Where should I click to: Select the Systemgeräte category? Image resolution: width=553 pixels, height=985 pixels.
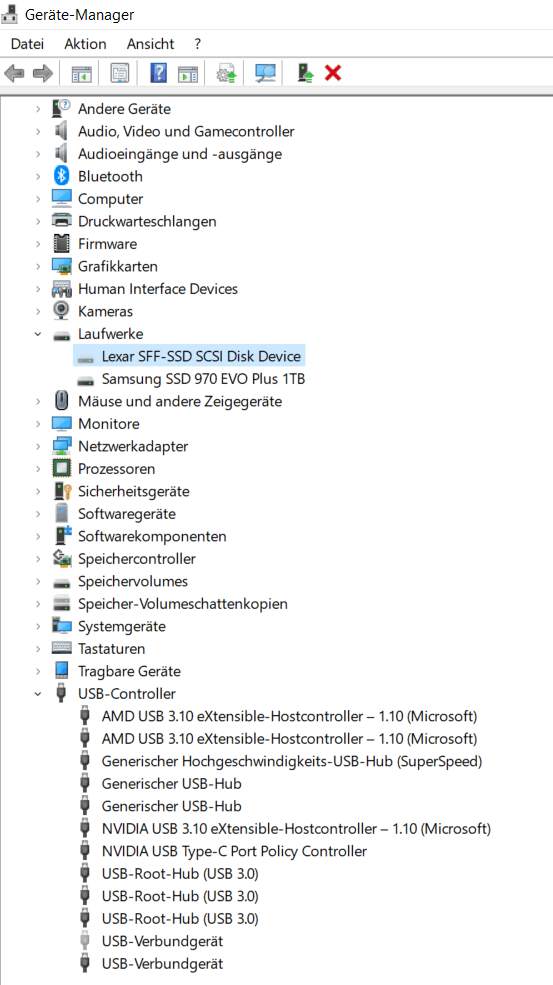click(x=122, y=627)
